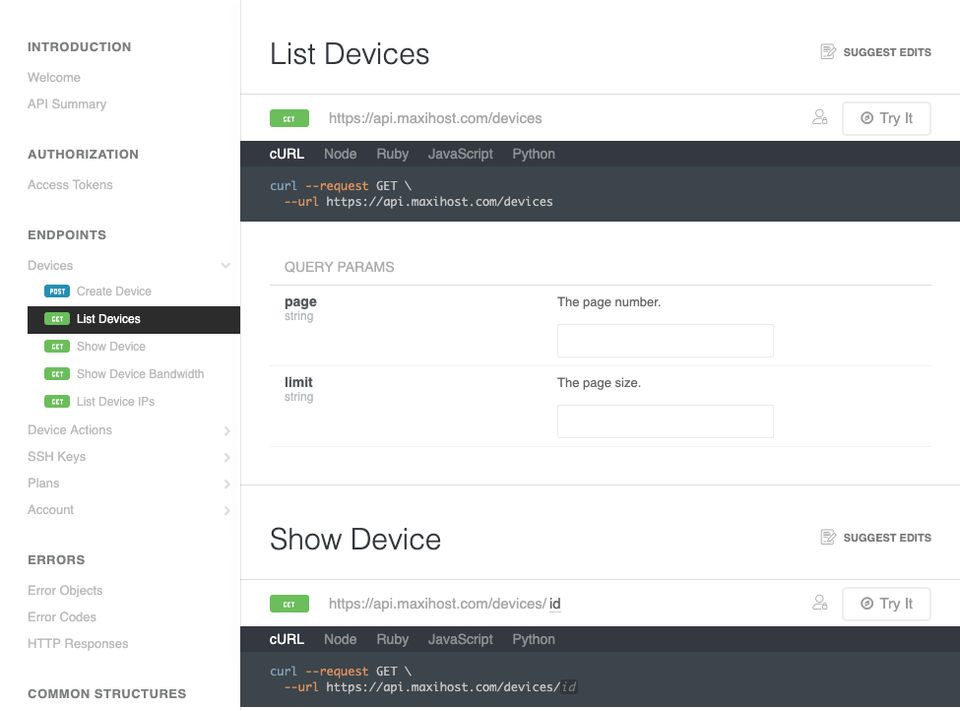Screen dimensions: 960x711
Task: Open the Error Codes link
Action: (62, 617)
